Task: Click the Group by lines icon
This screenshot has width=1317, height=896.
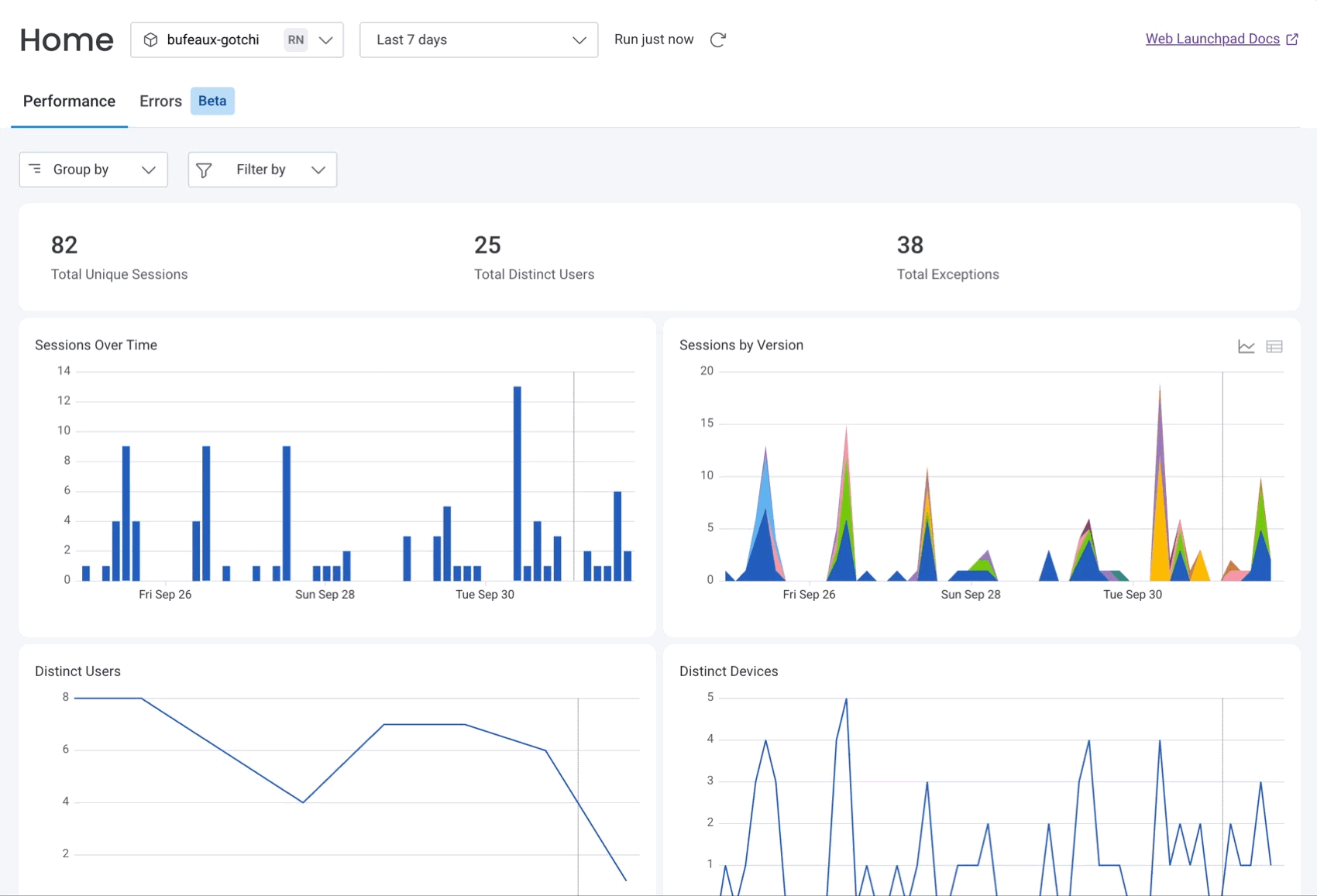Action: point(36,169)
